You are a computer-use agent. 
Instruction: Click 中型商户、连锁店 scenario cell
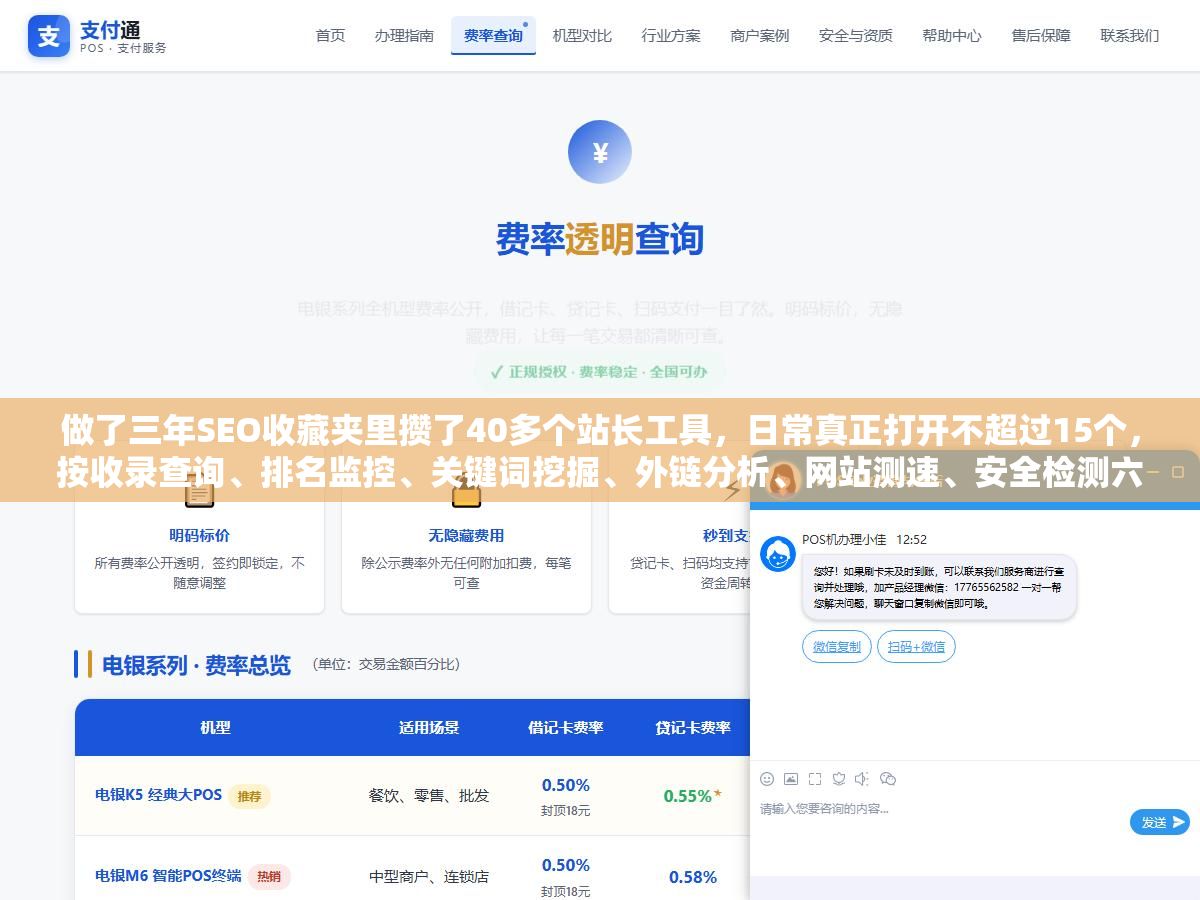coord(429,876)
